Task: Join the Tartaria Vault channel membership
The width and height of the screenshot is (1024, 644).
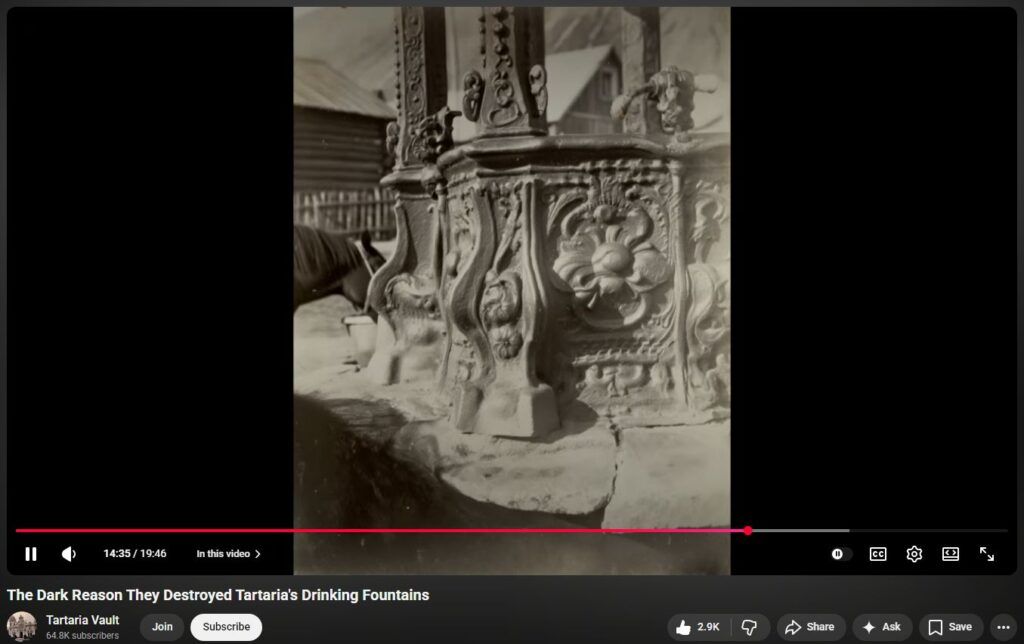Action: (x=162, y=627)
